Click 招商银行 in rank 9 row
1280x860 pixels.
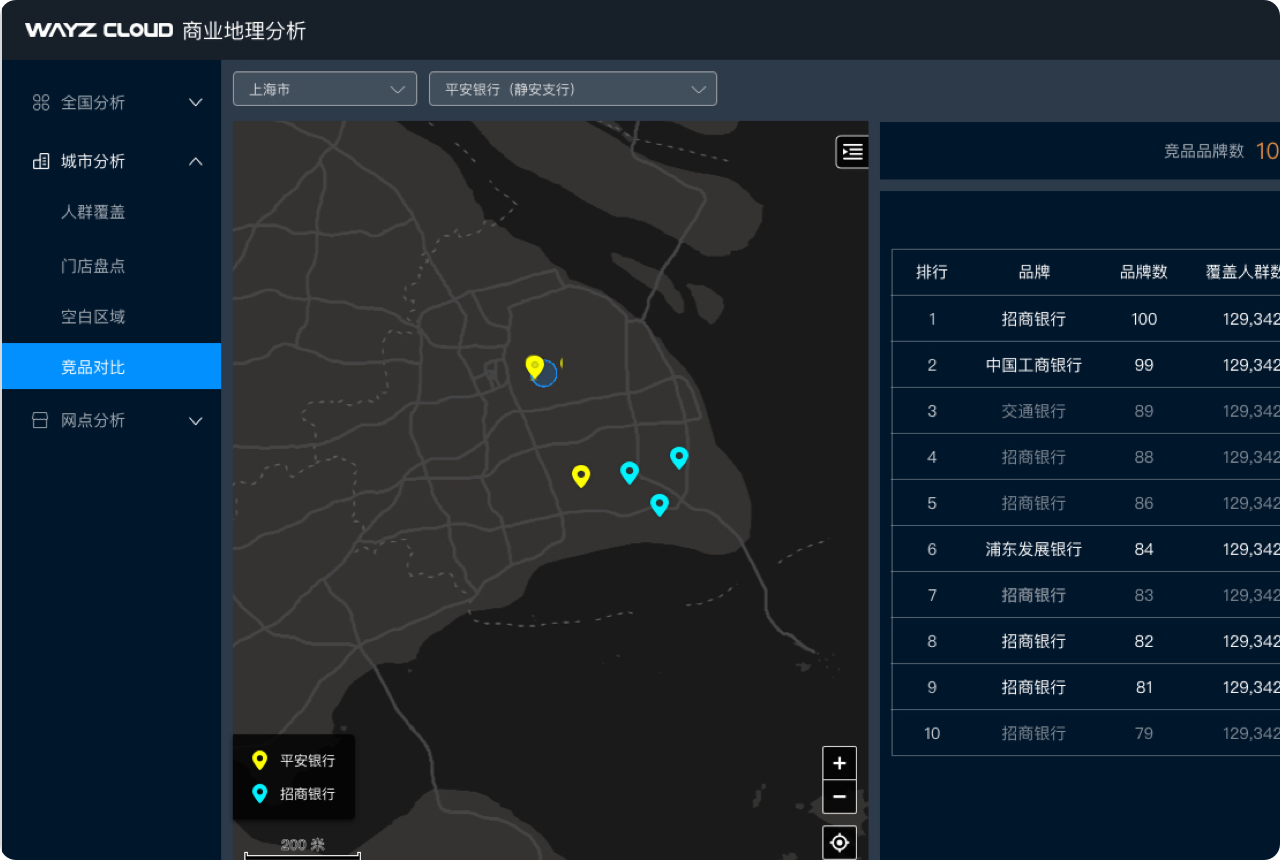(1034, 687)
